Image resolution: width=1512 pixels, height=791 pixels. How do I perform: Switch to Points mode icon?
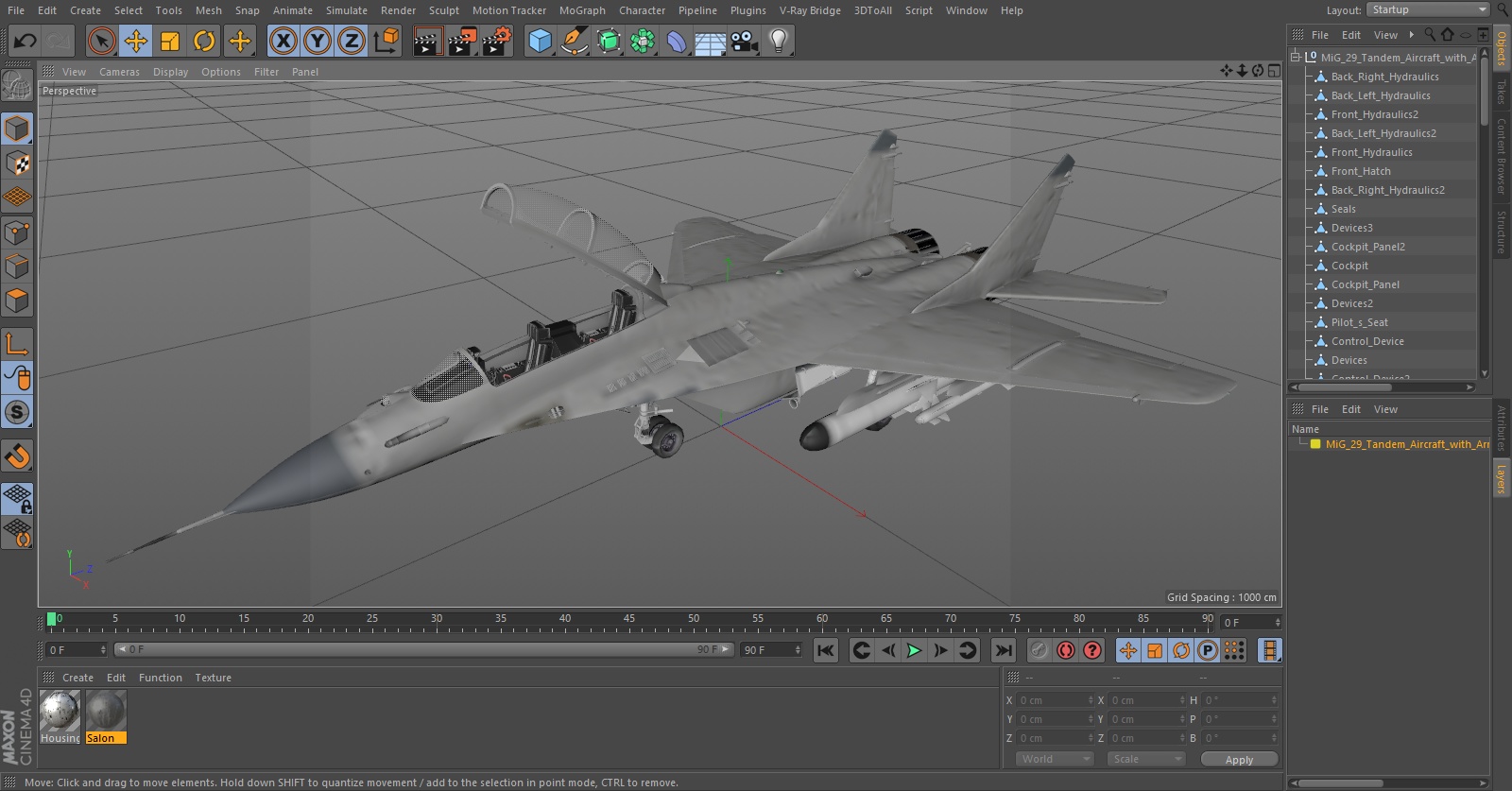(17, 232)
